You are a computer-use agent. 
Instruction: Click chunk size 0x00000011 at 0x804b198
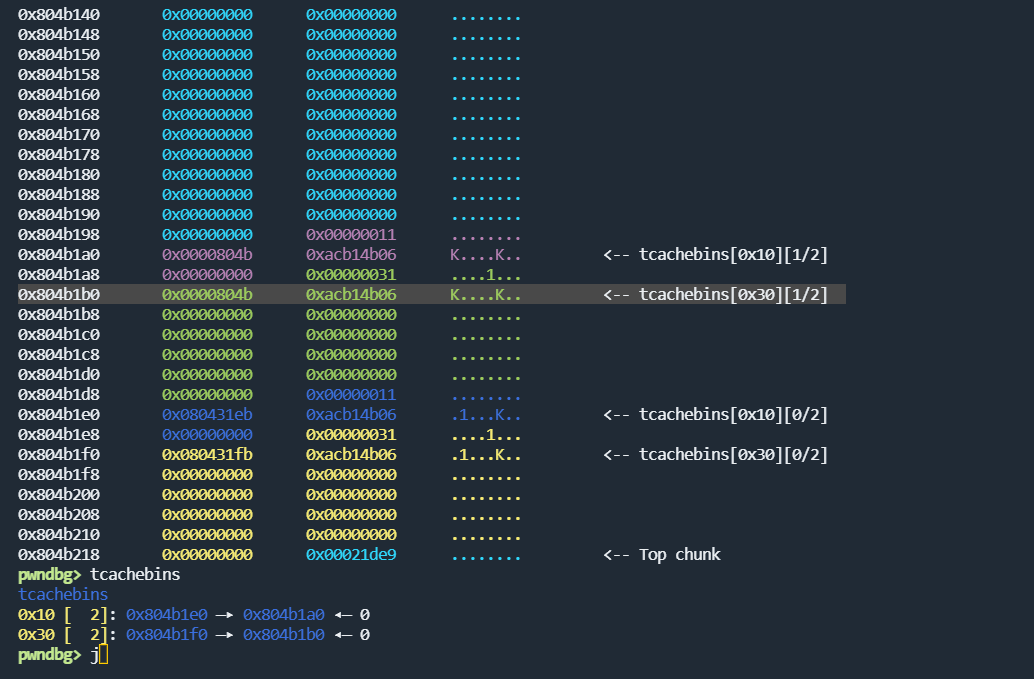(351, 235)
